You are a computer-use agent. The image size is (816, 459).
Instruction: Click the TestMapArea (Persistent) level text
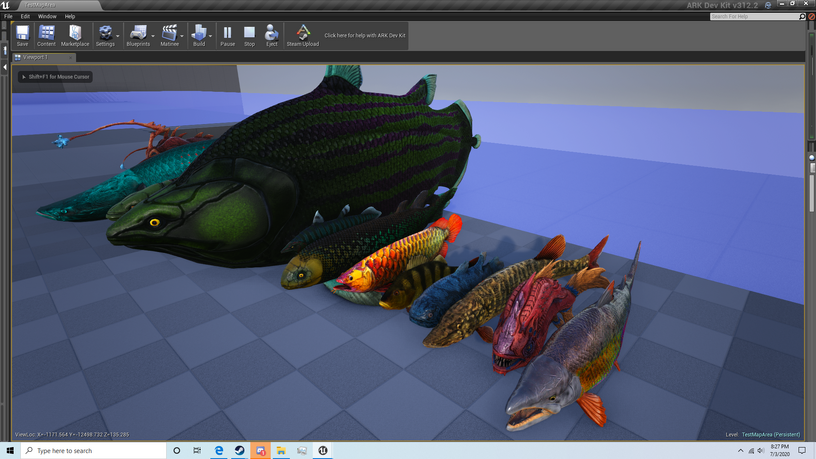point(771,435)
